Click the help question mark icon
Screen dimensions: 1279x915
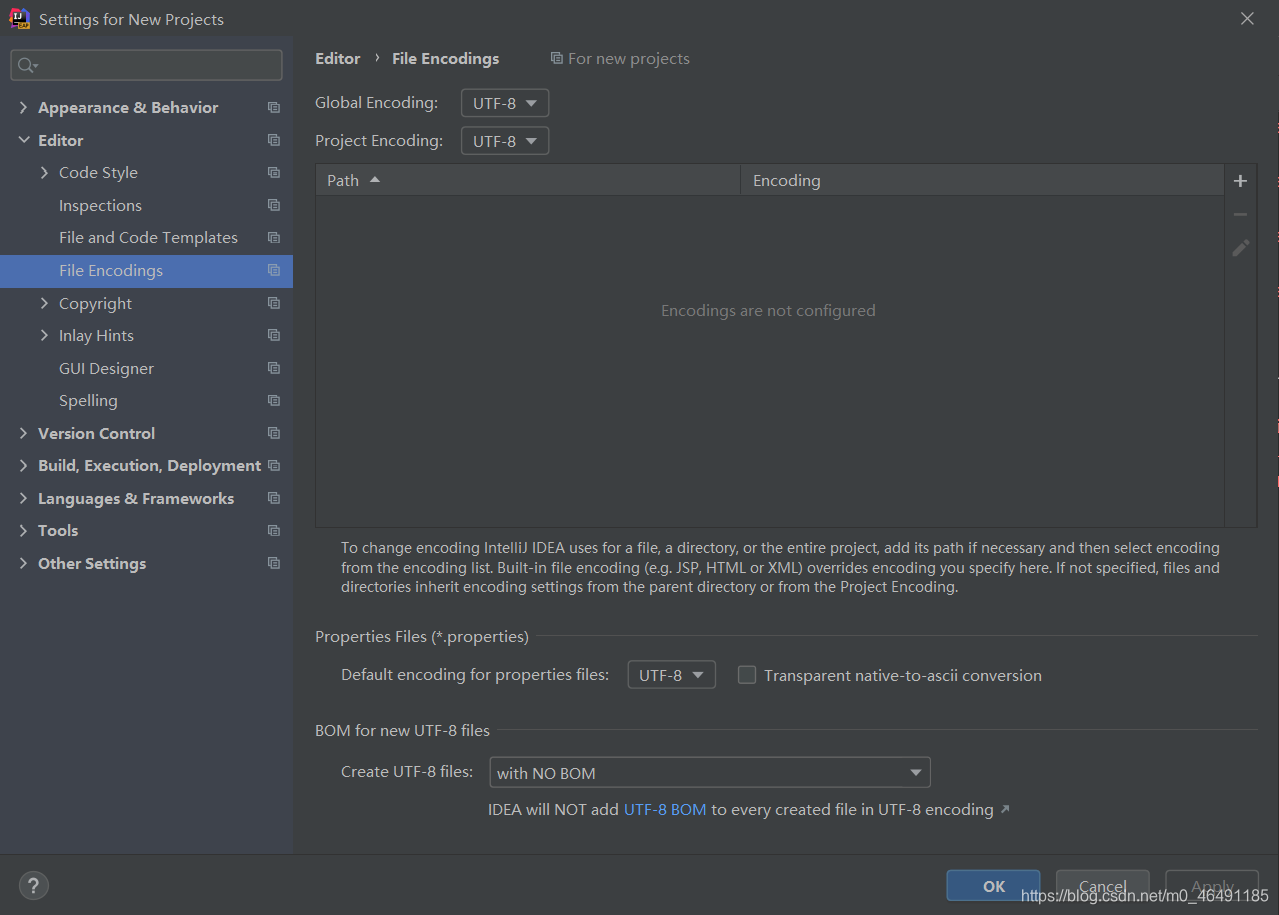pos(33,885)
